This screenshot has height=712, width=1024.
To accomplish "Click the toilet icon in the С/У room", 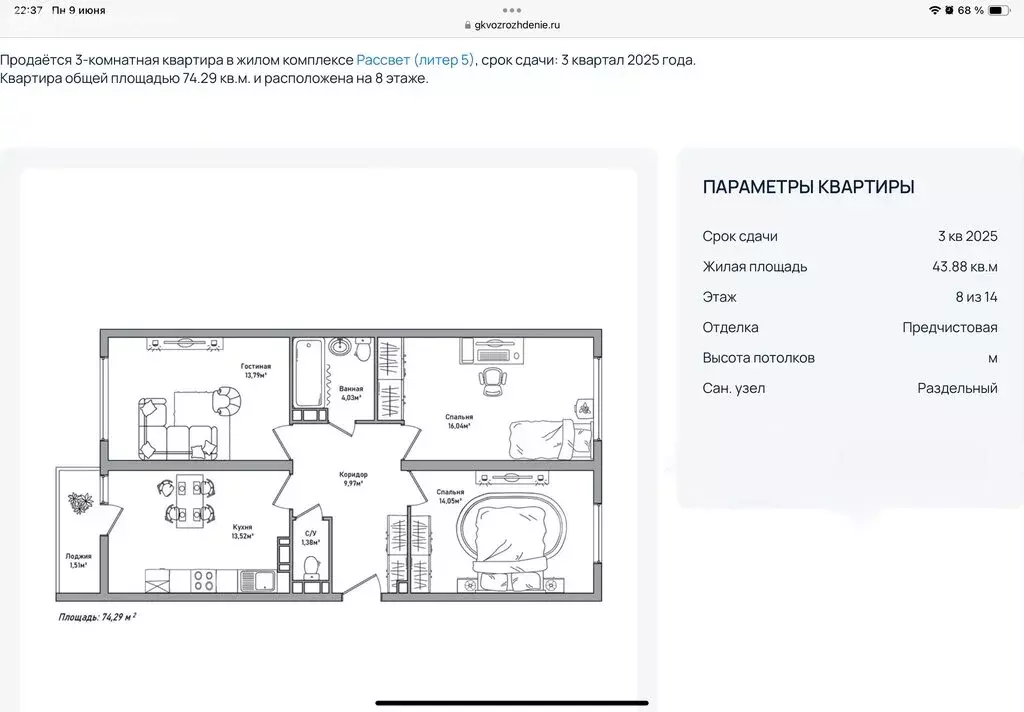I will pos(311,568).
